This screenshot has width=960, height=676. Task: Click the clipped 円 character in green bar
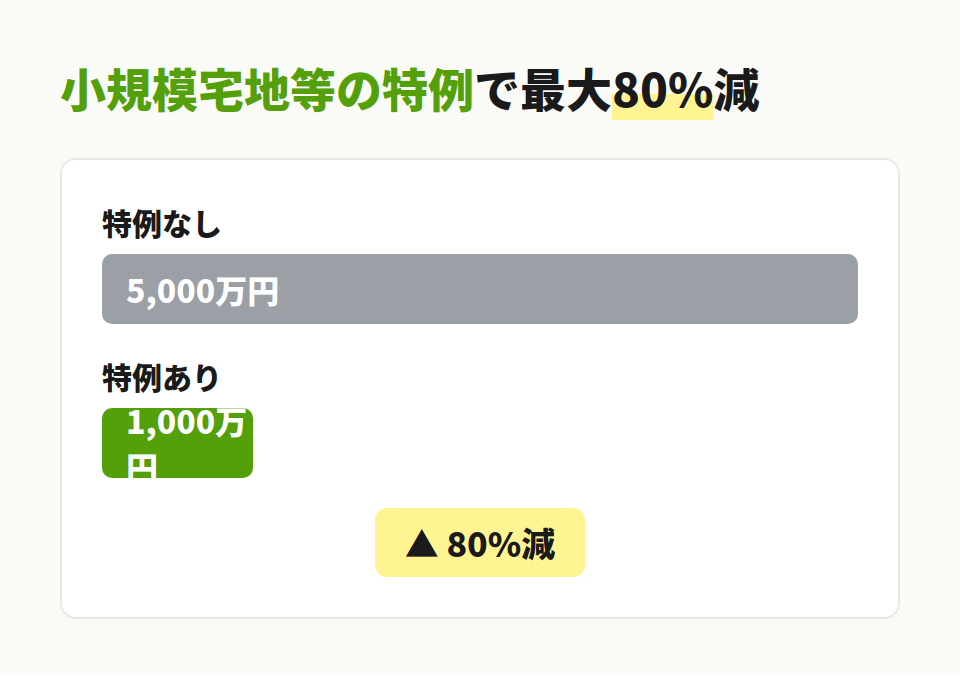pos(141,465)
